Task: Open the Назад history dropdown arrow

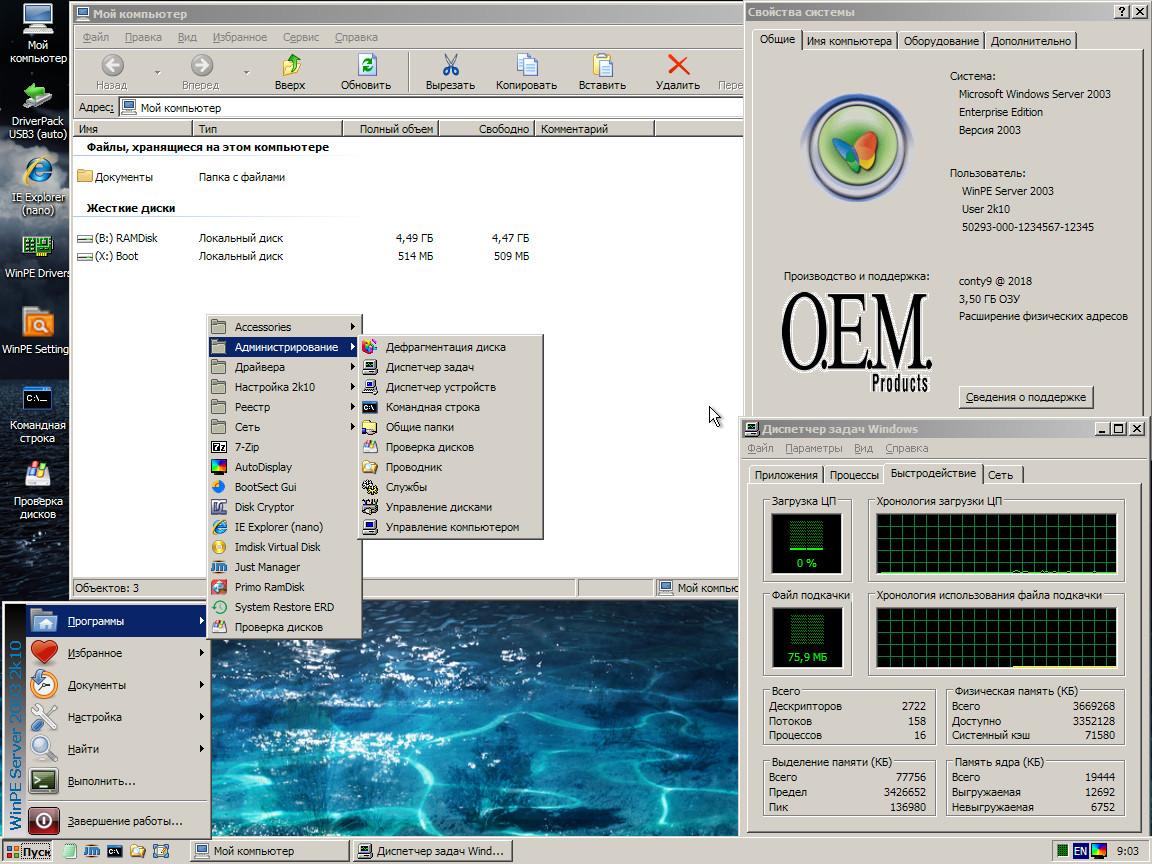Action: [157, 72]
